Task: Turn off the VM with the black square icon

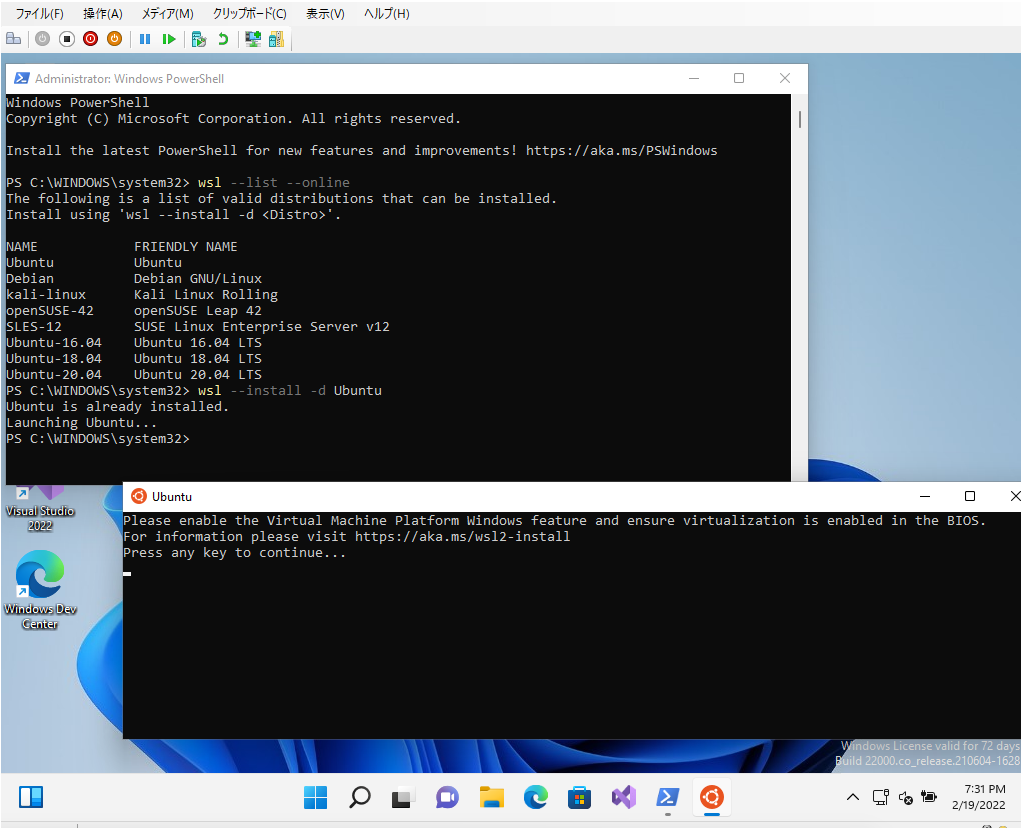Action: (66, 39)
